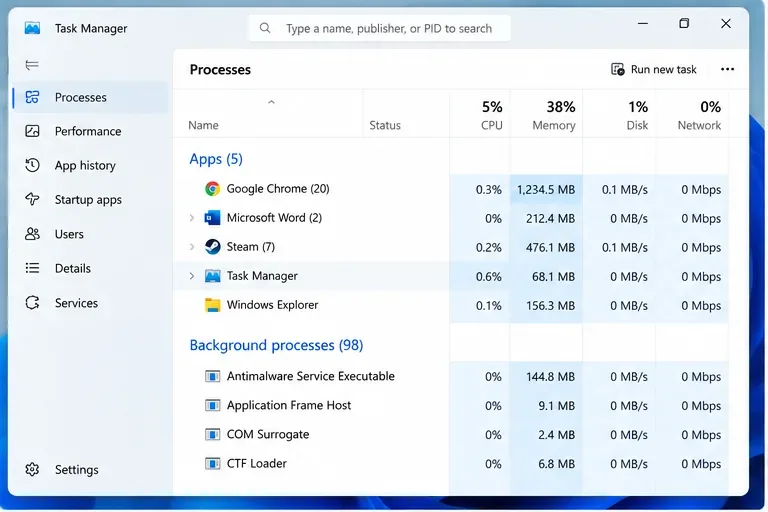This screenshot has height=512, width=768.
Task: Click the Windows Explorer folder icon
Action: [x=213, y=305]
